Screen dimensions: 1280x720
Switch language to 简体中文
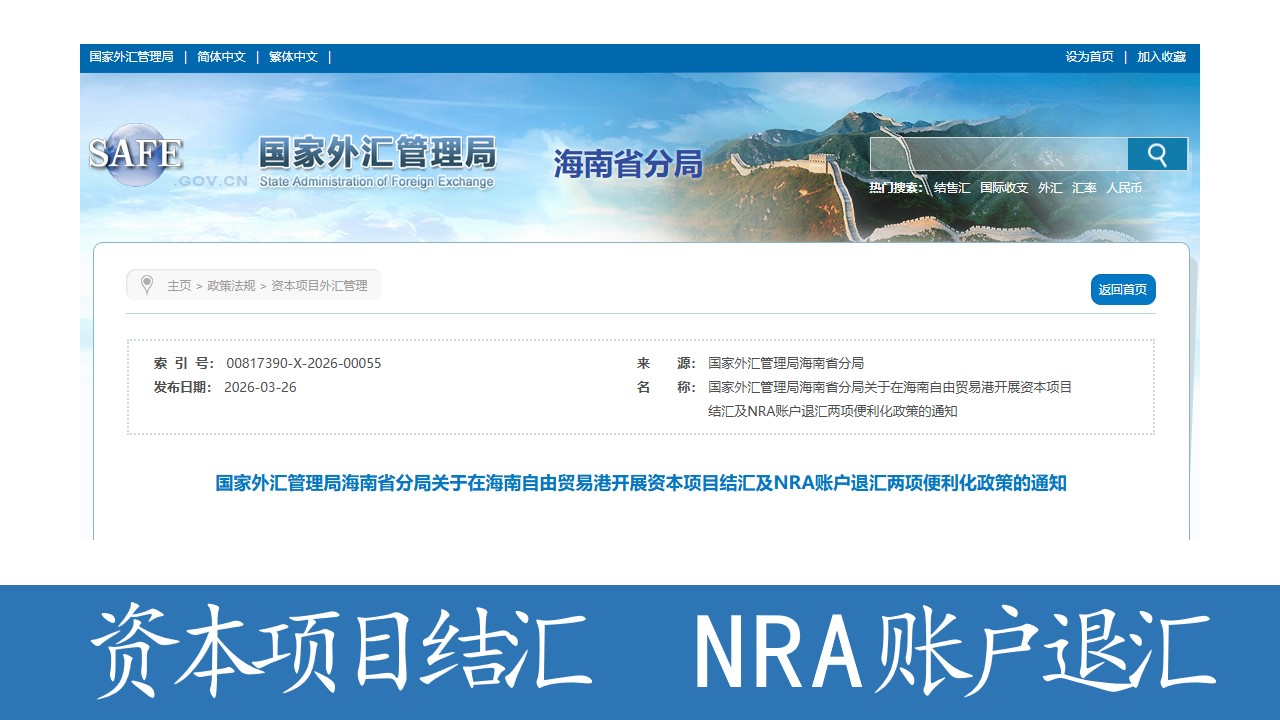pyautogui.click(x=221, y=57)
